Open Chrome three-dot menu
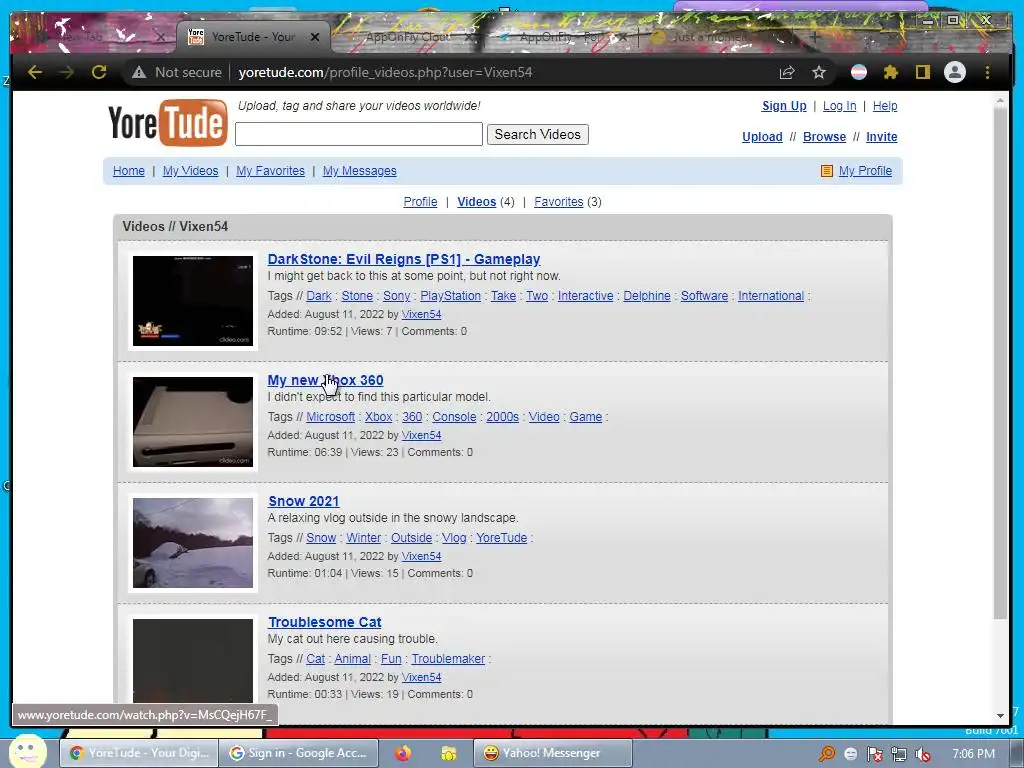The width and height of the screenshot is (1024, 768). (x=987, y=72)
